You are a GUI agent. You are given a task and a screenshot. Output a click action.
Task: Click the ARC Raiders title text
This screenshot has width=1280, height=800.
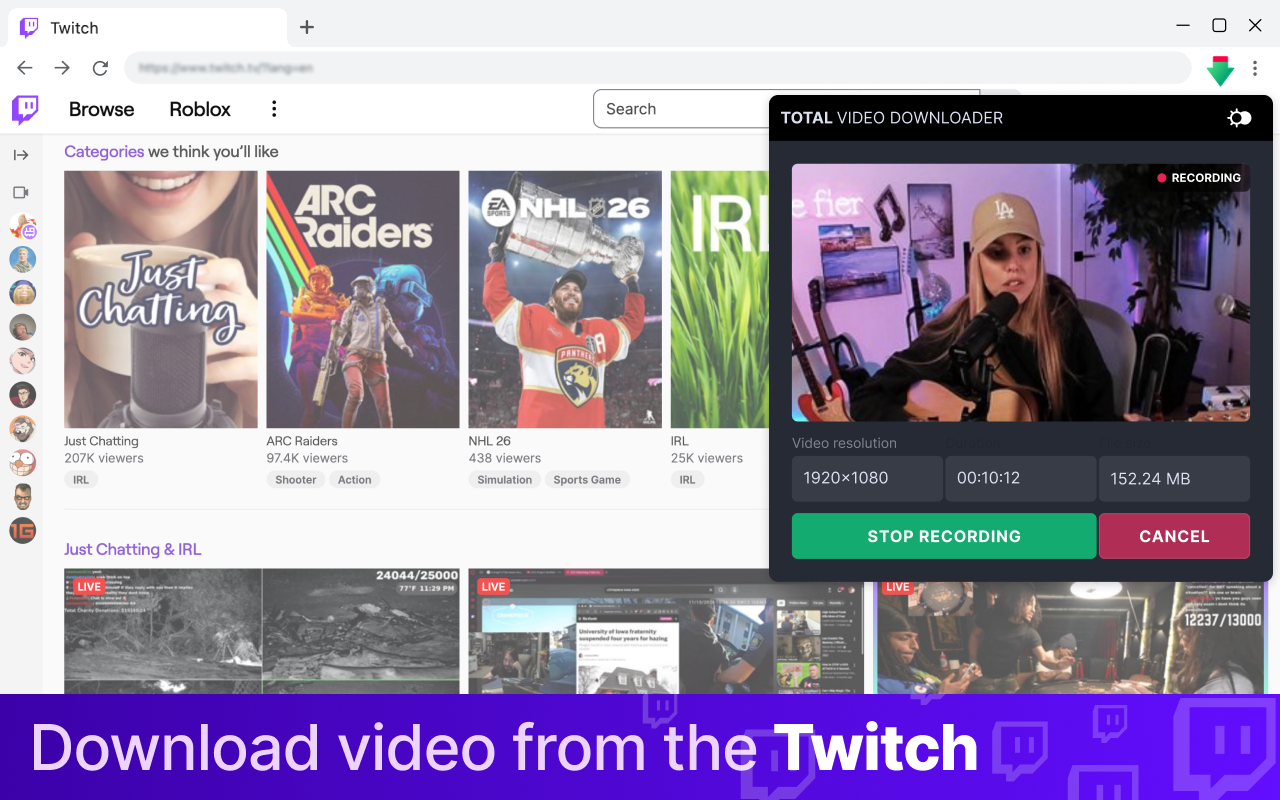click(x=302, y=441)
